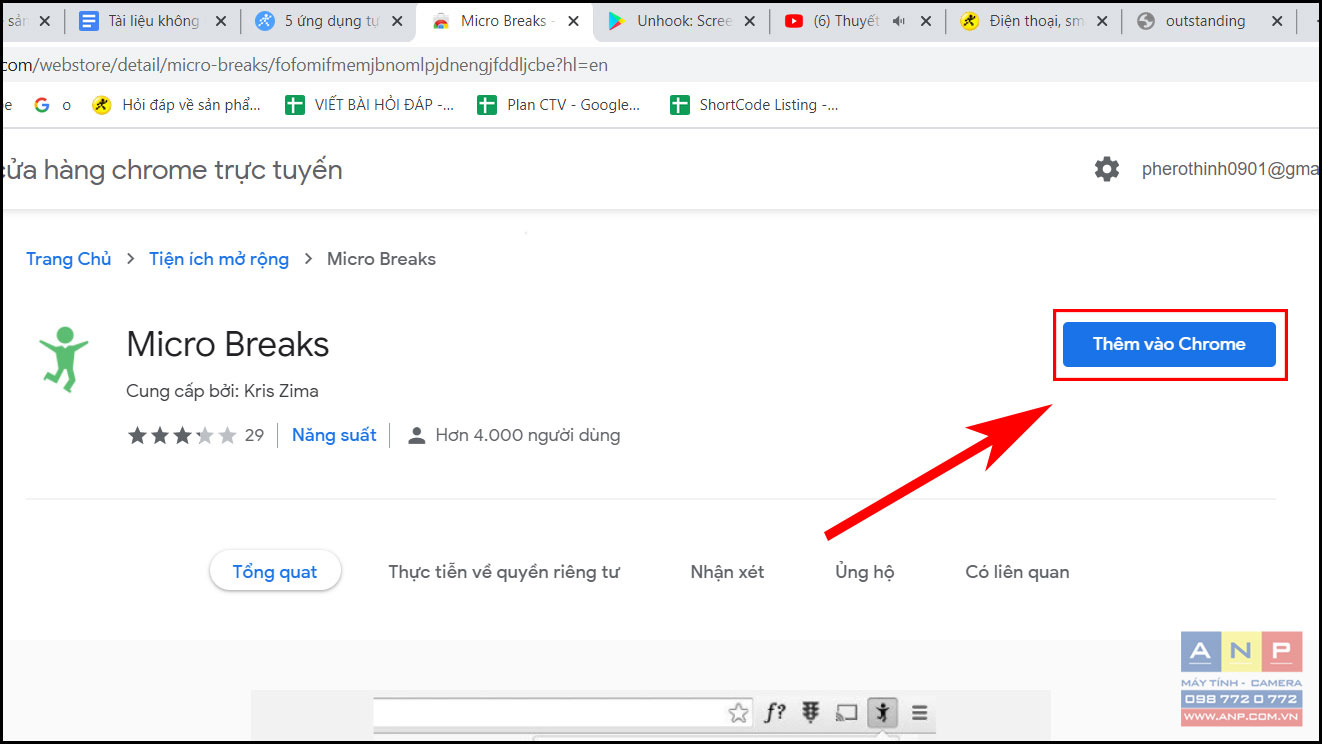
Task: Switch to 5 ứng dụng browser tab
Action: point(331,20)
